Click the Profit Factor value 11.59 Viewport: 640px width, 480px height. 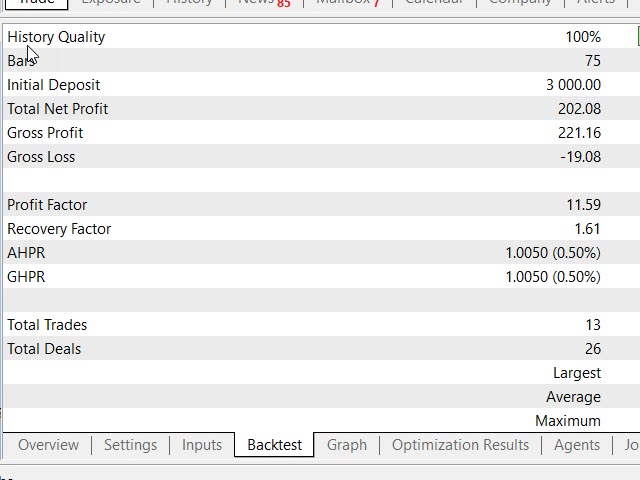(583, 205)
